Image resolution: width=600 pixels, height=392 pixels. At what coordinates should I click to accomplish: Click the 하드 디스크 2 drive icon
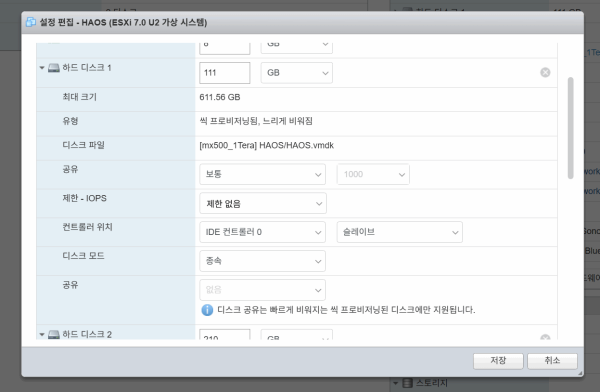coord(54,335)
